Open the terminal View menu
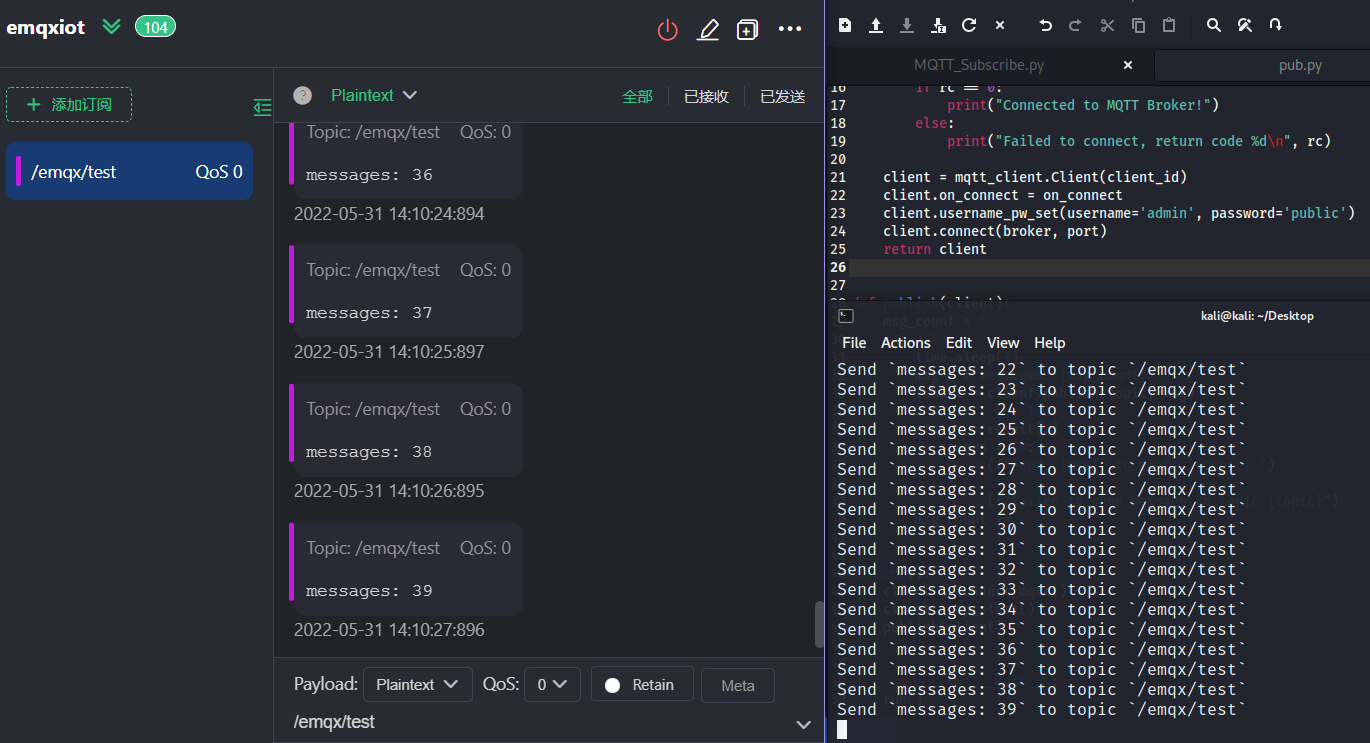Screen dimensions: 1370x743 click(x=1003, y=343)
